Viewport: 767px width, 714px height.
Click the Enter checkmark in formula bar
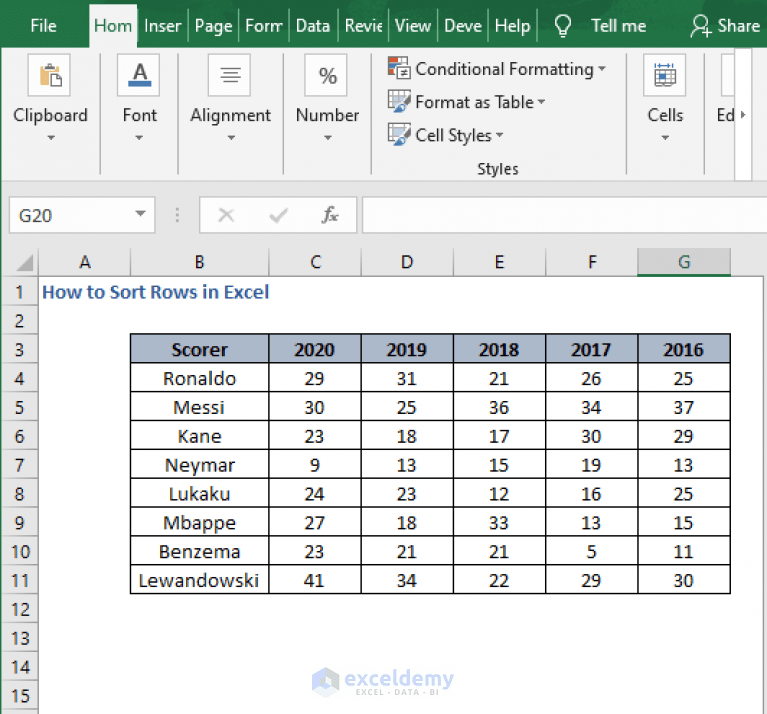click(x=278, y=215)
